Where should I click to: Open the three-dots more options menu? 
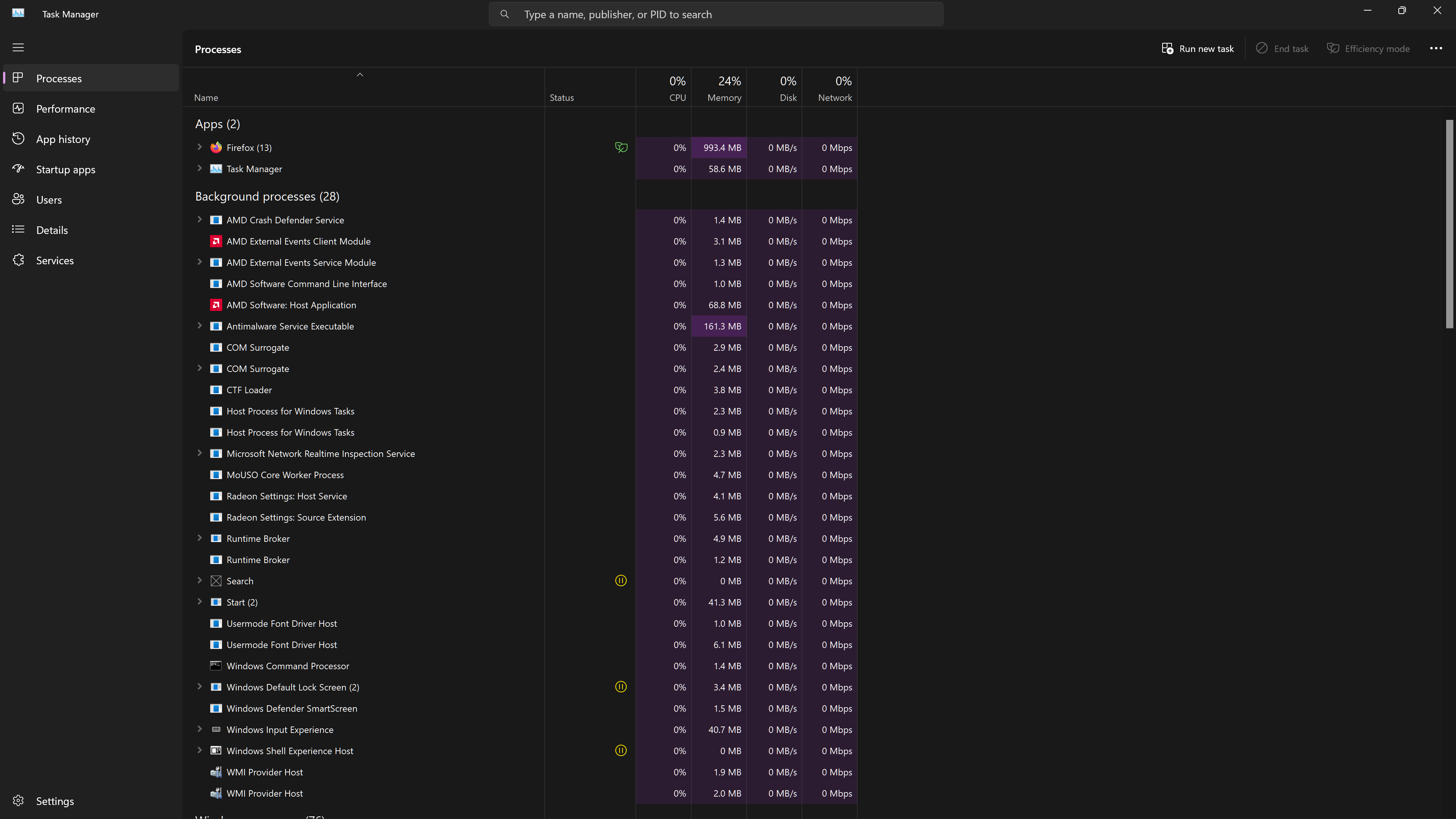[x=1436, y=49]
